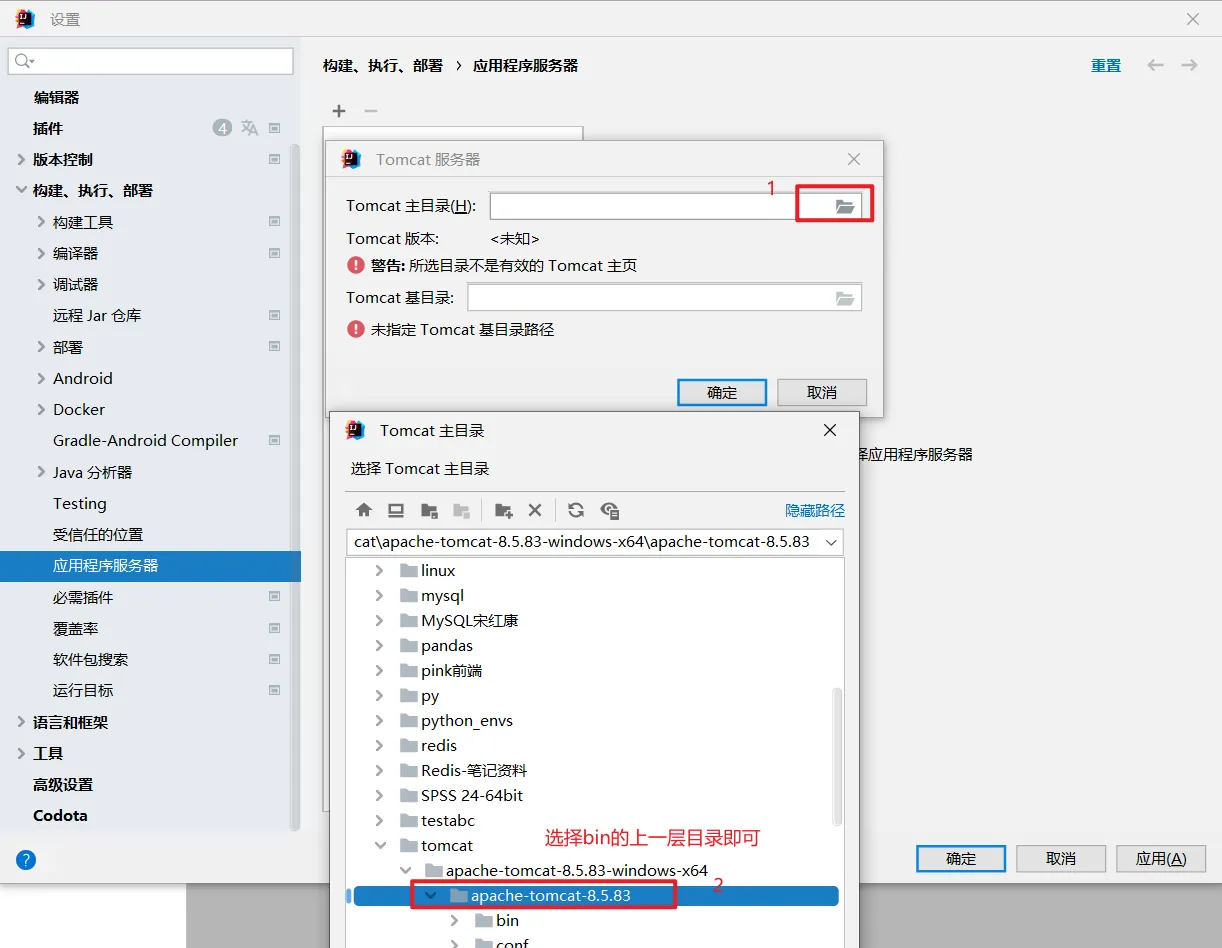
Task: Click 应用(A) button in settings
Action: click(1161, 858)
